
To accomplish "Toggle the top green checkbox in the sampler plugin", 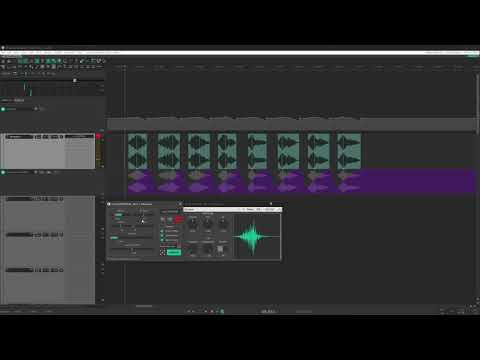I will [162, 231].
